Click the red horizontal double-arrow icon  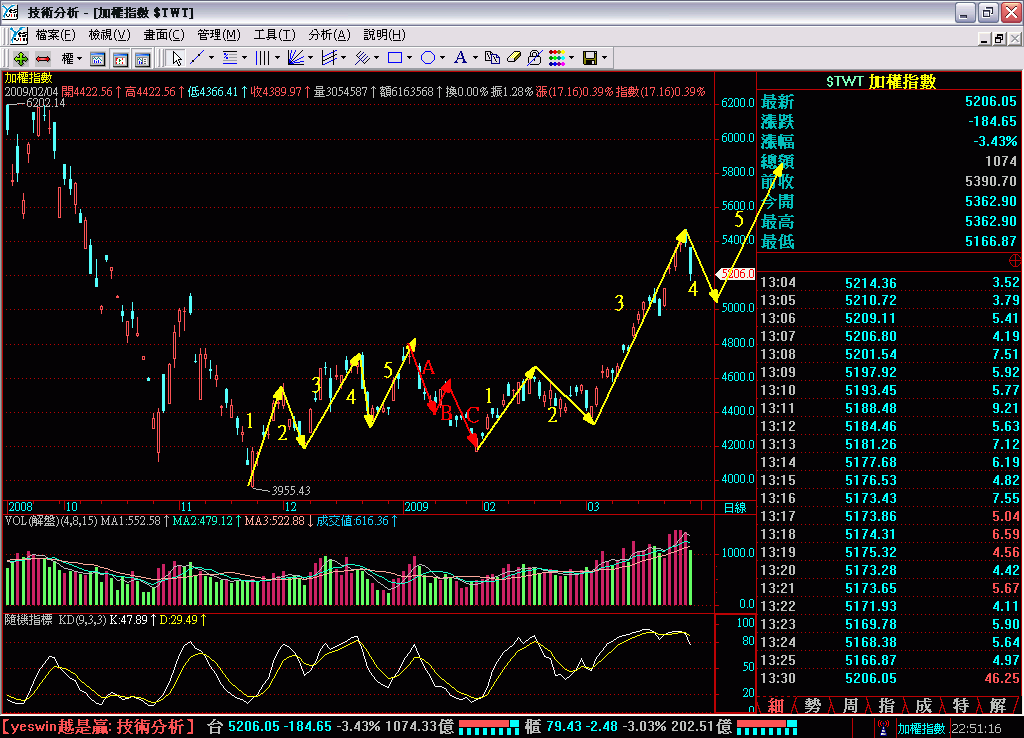coord(43,59)
